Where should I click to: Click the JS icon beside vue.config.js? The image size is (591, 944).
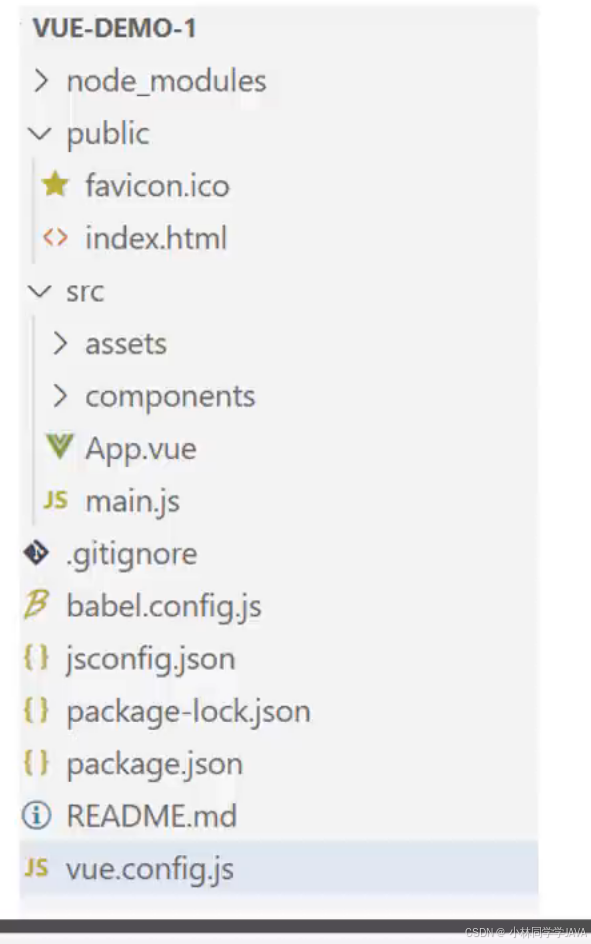(x=36, y=868)
